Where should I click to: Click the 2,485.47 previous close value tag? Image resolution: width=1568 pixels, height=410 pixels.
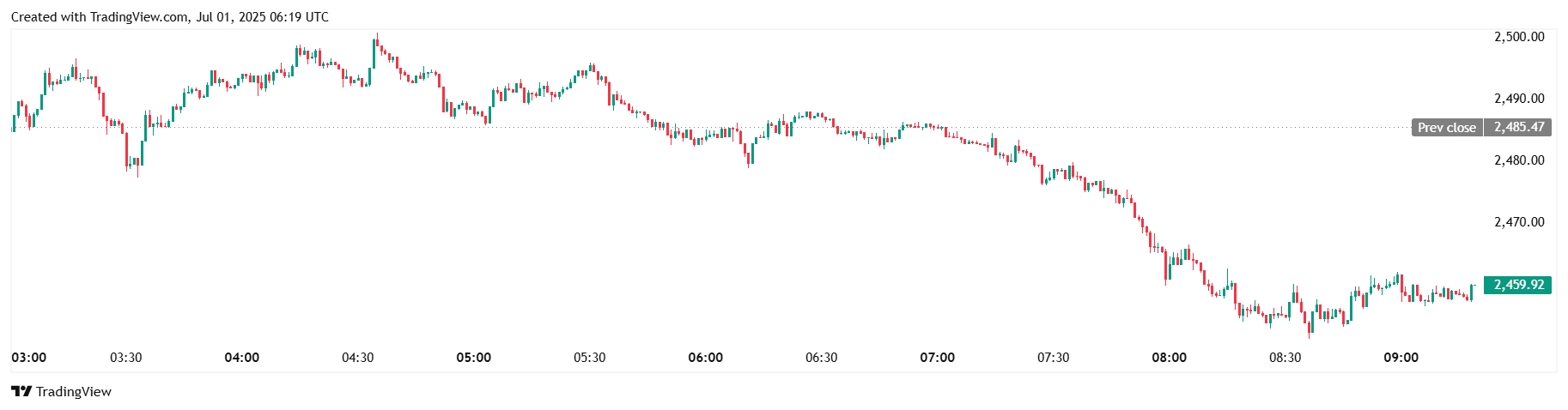(1518, 128)
